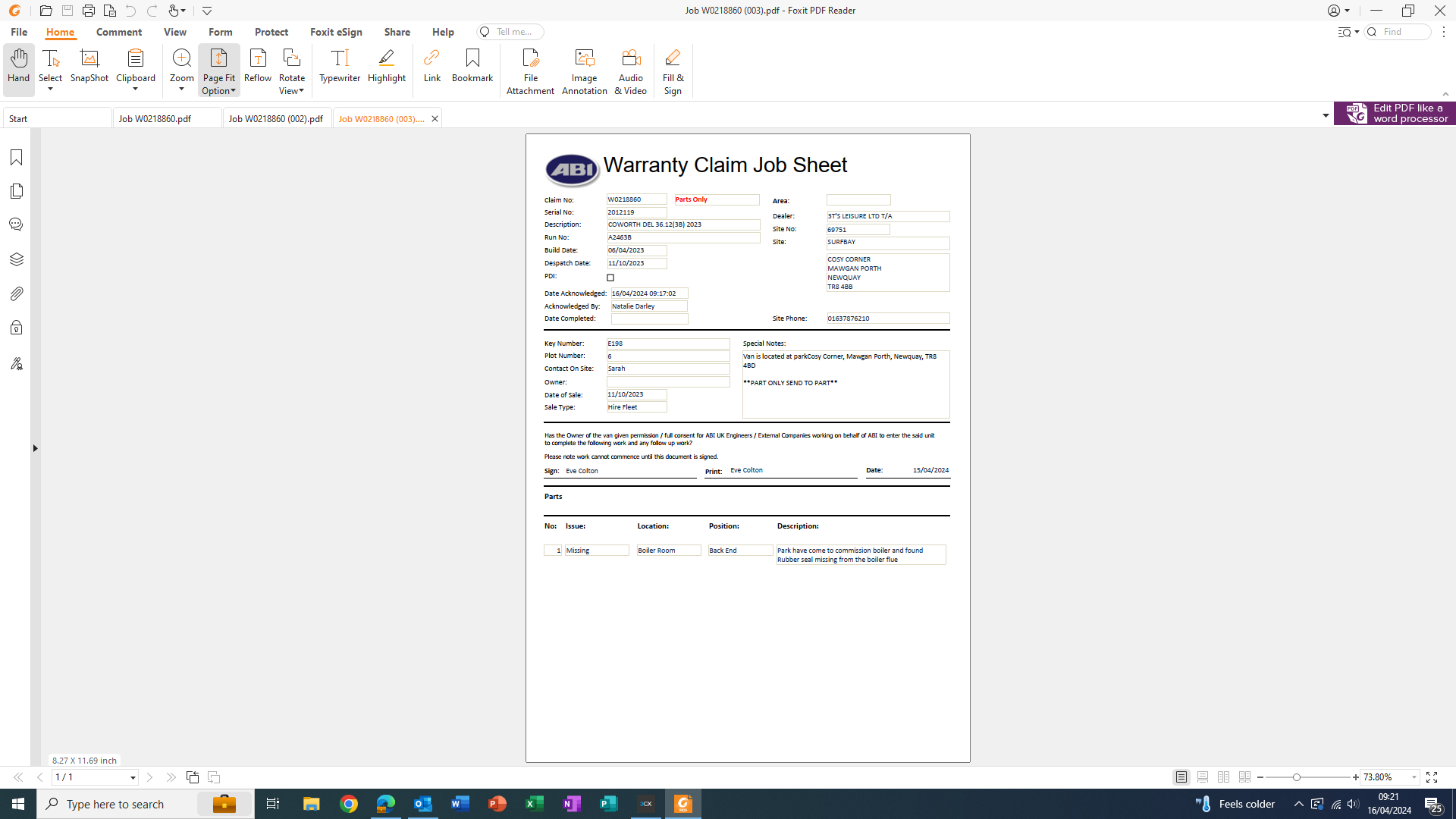1456x819 pixels.
Task: Open the SnapShot tool
Action: 89,65
